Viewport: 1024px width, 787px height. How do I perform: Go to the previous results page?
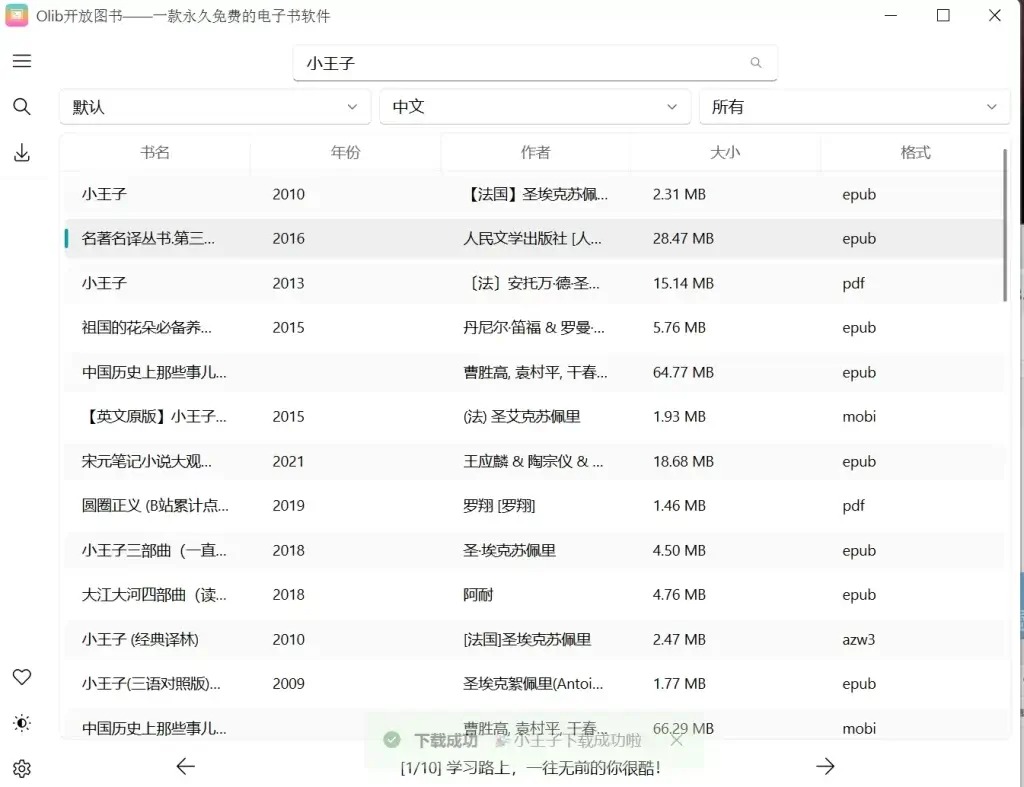point(185,766)
